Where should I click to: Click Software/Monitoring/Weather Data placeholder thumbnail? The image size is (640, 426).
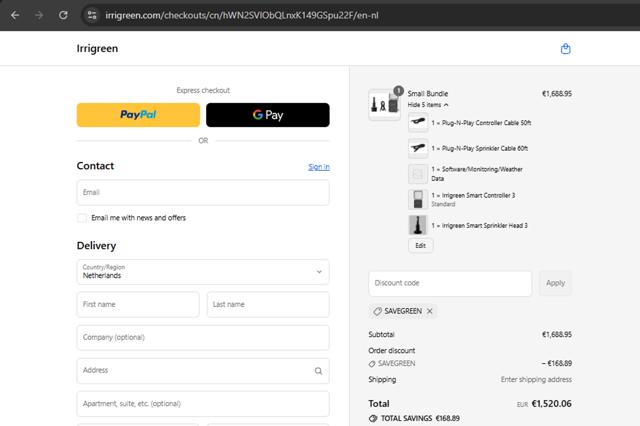tap(418, 174)
